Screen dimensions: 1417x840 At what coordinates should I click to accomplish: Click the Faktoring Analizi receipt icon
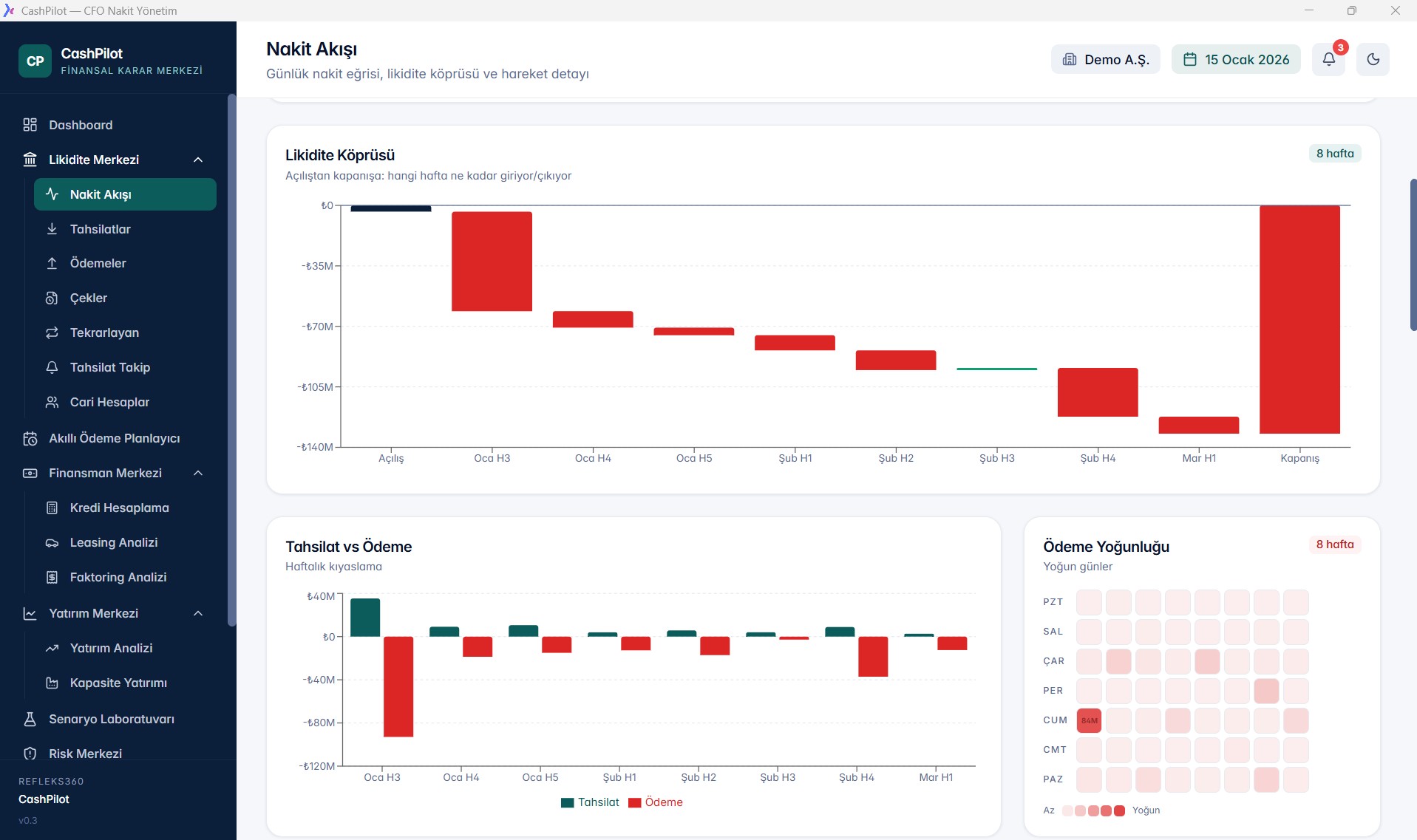pyautogui.click(x=52, y=577)
